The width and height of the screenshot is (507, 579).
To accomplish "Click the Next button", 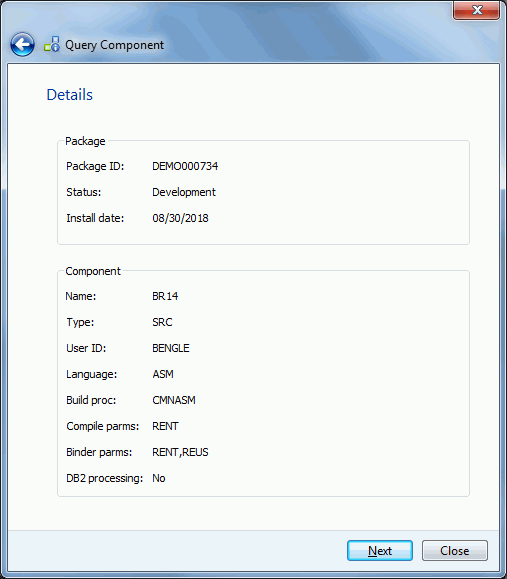I will tap(380, 551).
